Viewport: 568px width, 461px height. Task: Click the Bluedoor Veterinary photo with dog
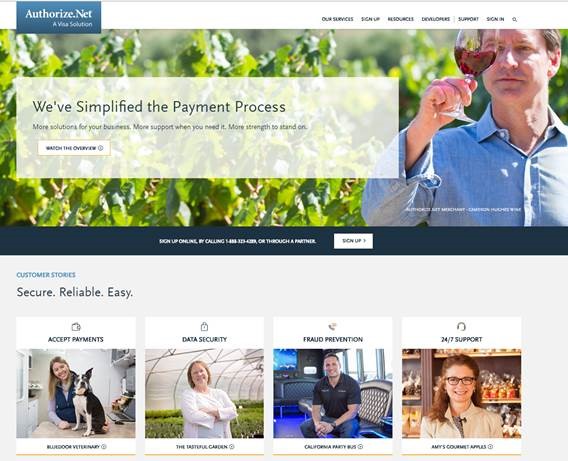coord(76,393)
